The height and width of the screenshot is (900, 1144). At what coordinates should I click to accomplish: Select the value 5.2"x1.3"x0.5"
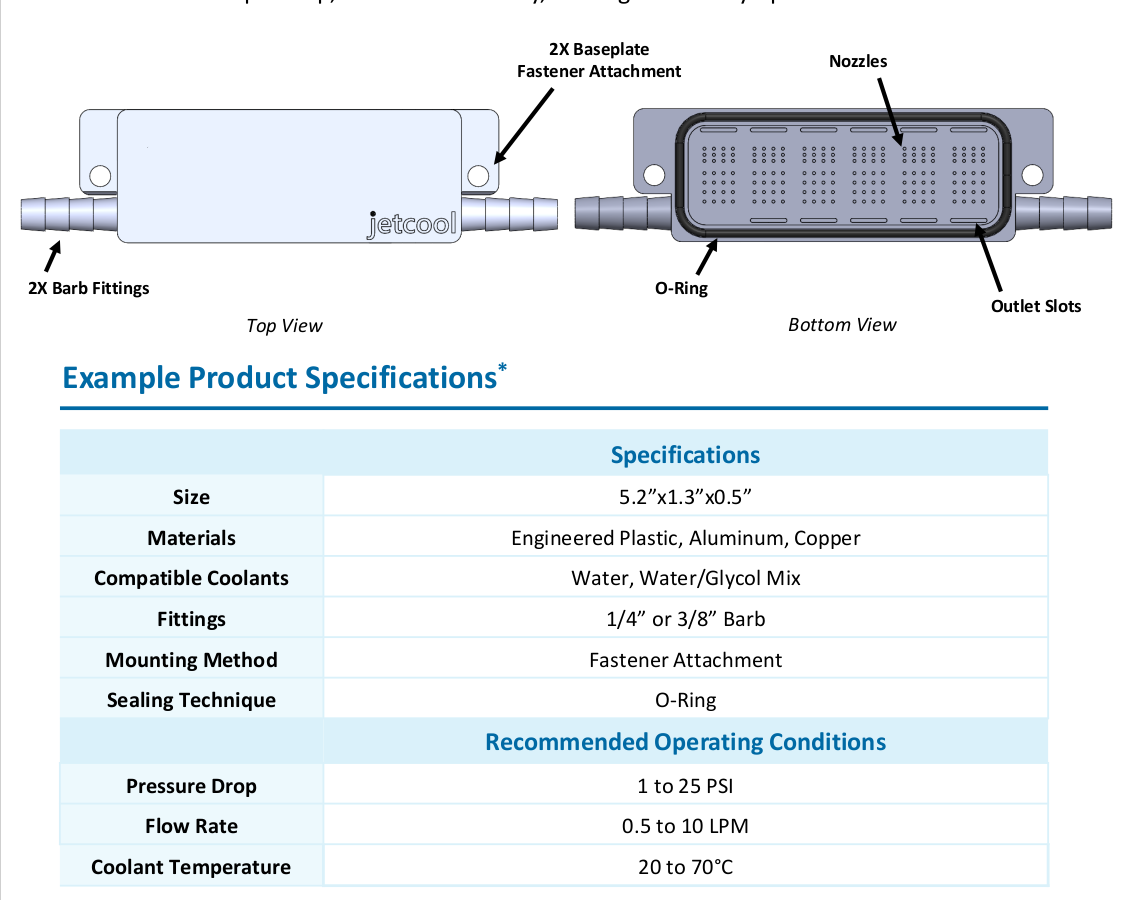(x=685, y=497)
